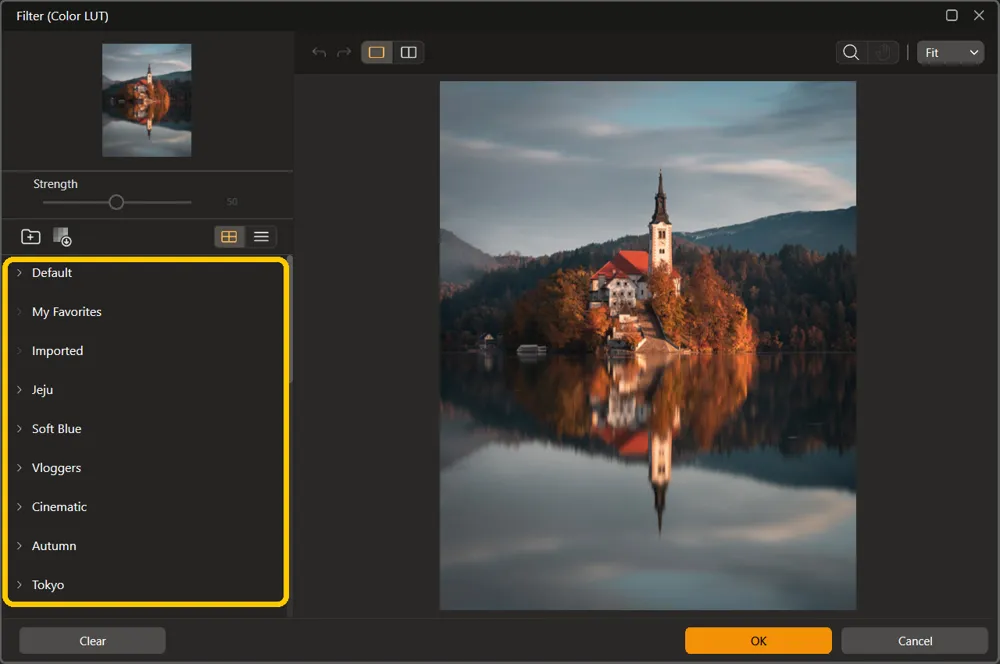
Task: Expand the Cinematic category chevron
Action: click(x=19, y=506)
